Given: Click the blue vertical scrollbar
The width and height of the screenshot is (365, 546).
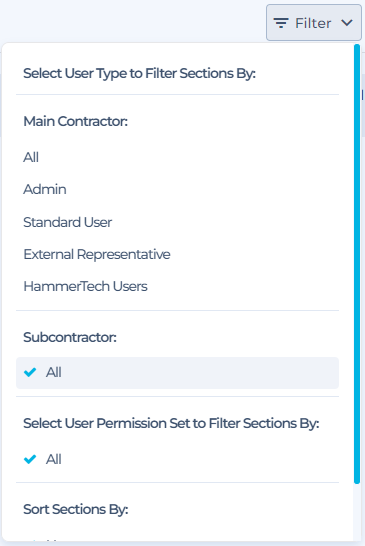Looking at the screenshot, I should 357,264.
